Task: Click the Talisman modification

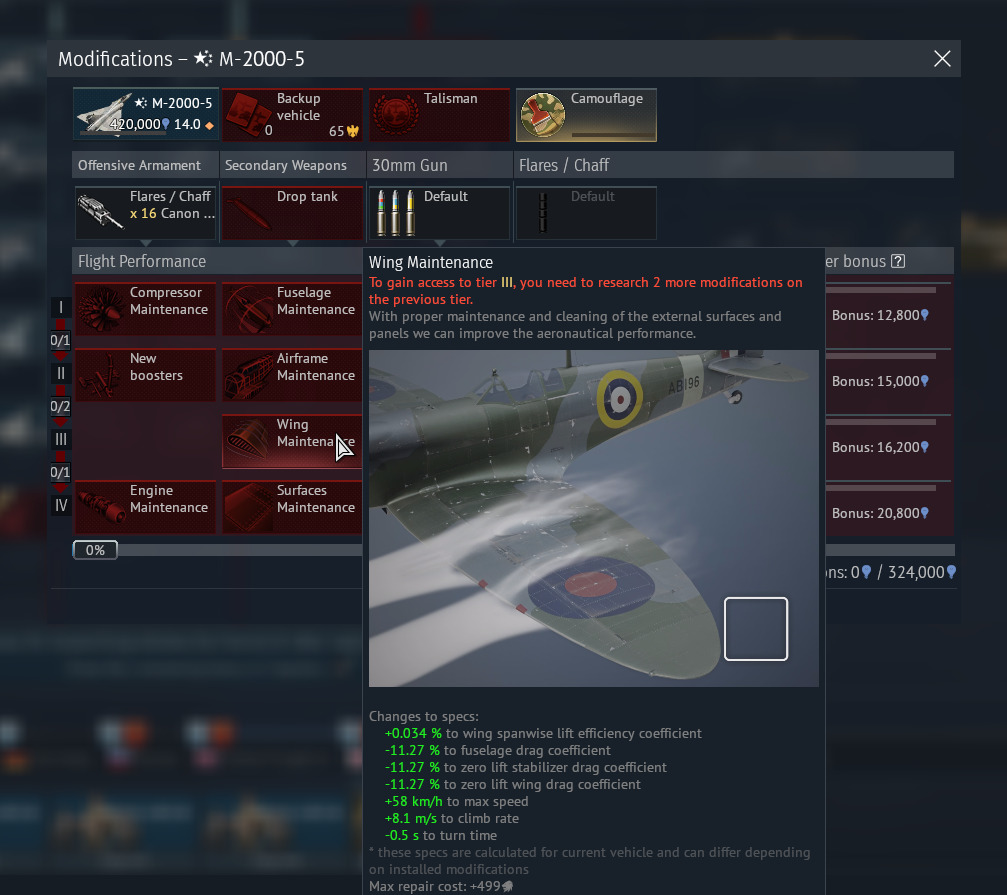Action: coord(439,114)
